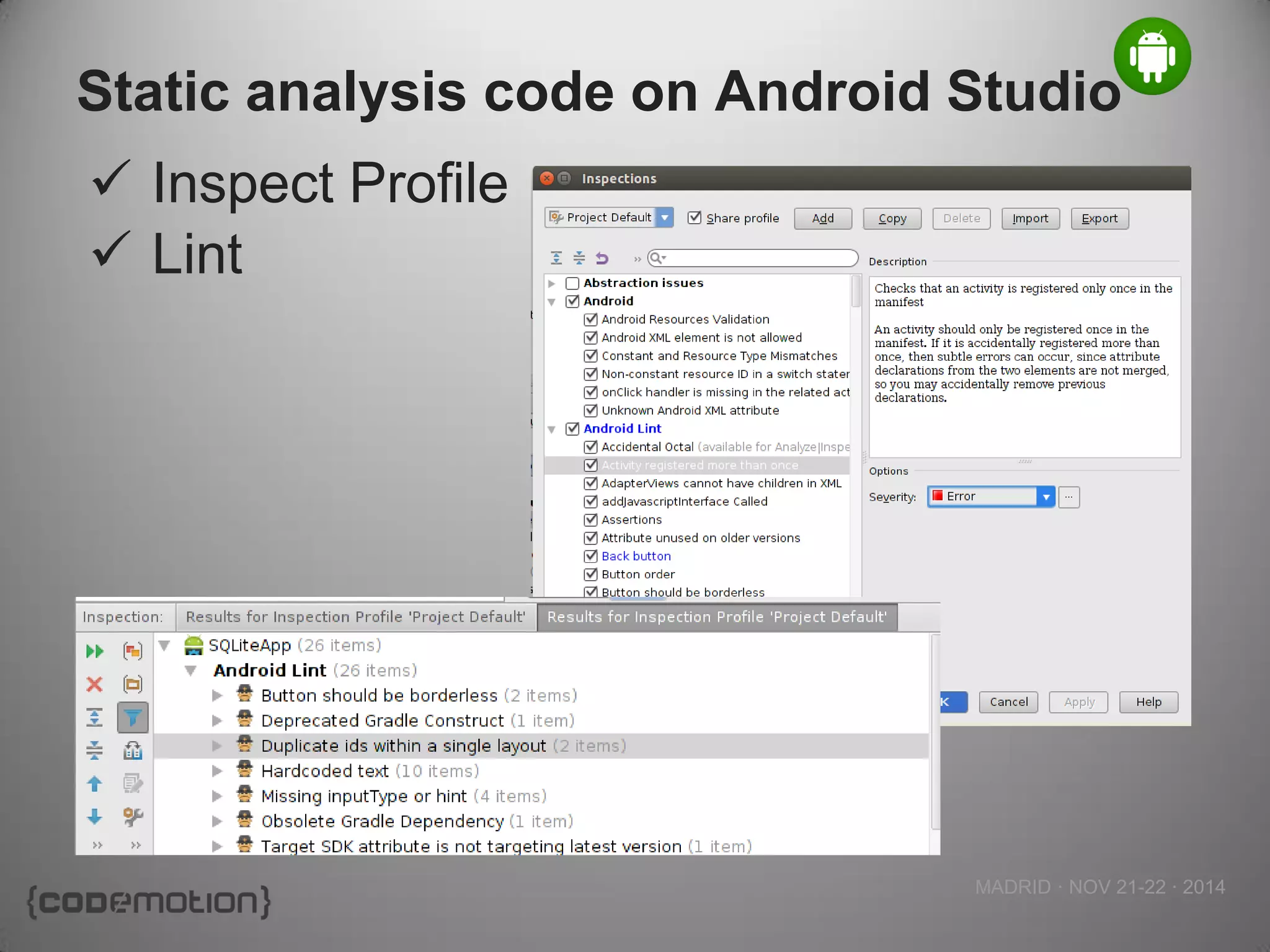Collapse the Android tree node
This screenshot has height=952, width=1270.
coord(551,302)
